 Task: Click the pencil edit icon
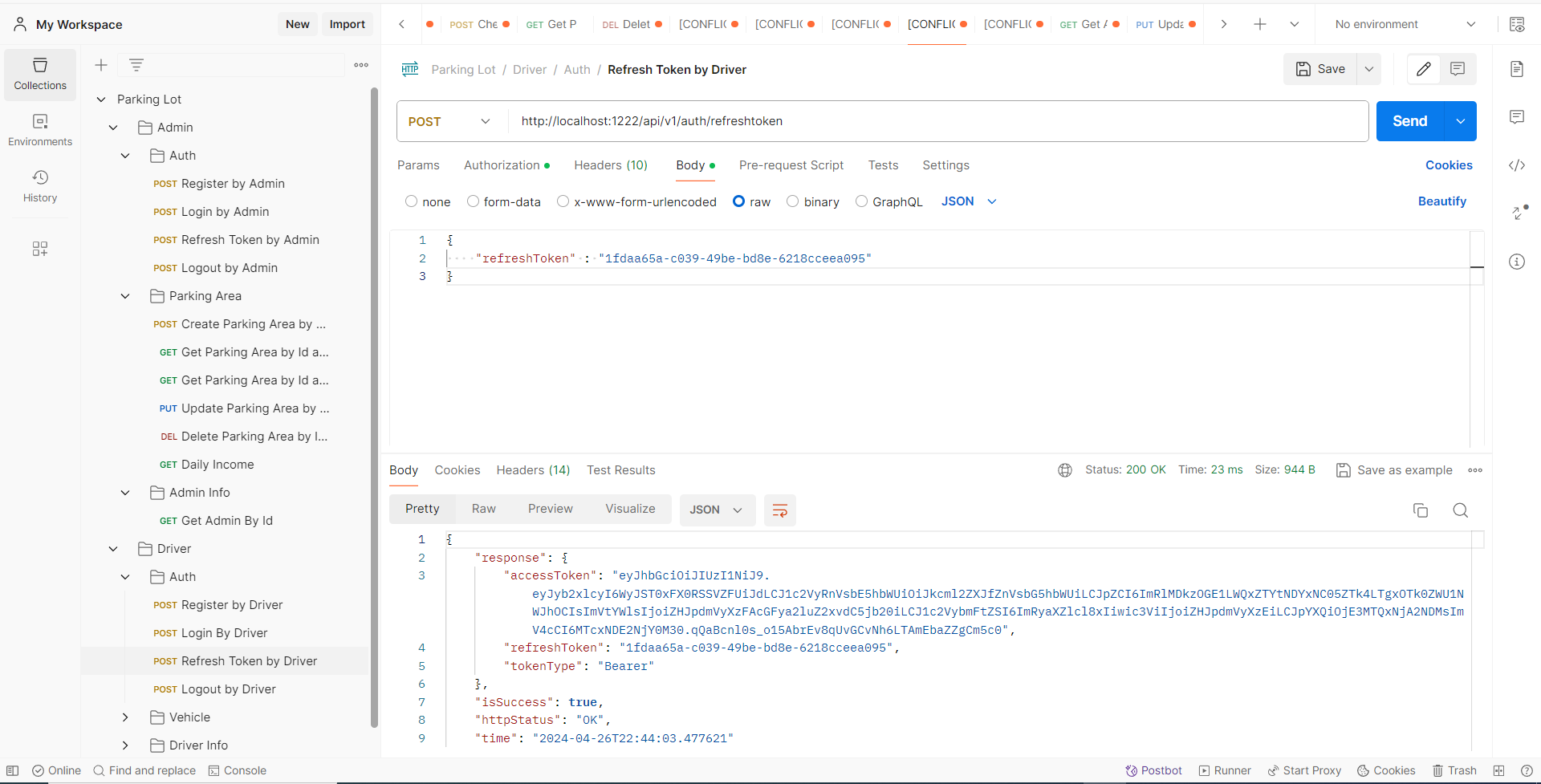coord(1424,69)
